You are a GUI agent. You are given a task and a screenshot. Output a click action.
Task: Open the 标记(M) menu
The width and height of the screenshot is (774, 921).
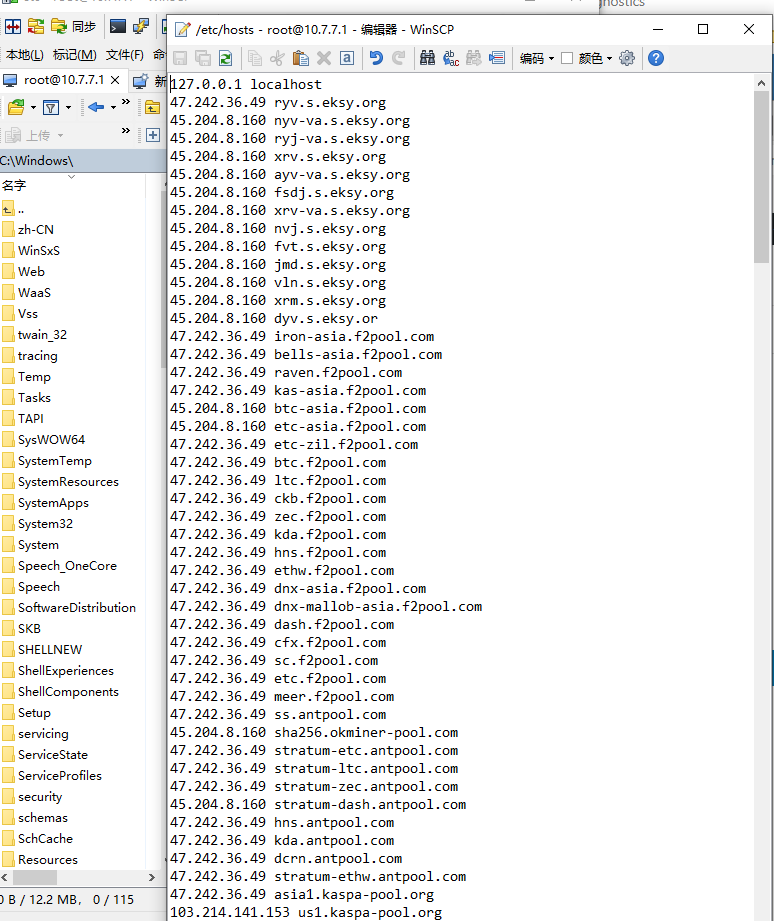point(75,55)
